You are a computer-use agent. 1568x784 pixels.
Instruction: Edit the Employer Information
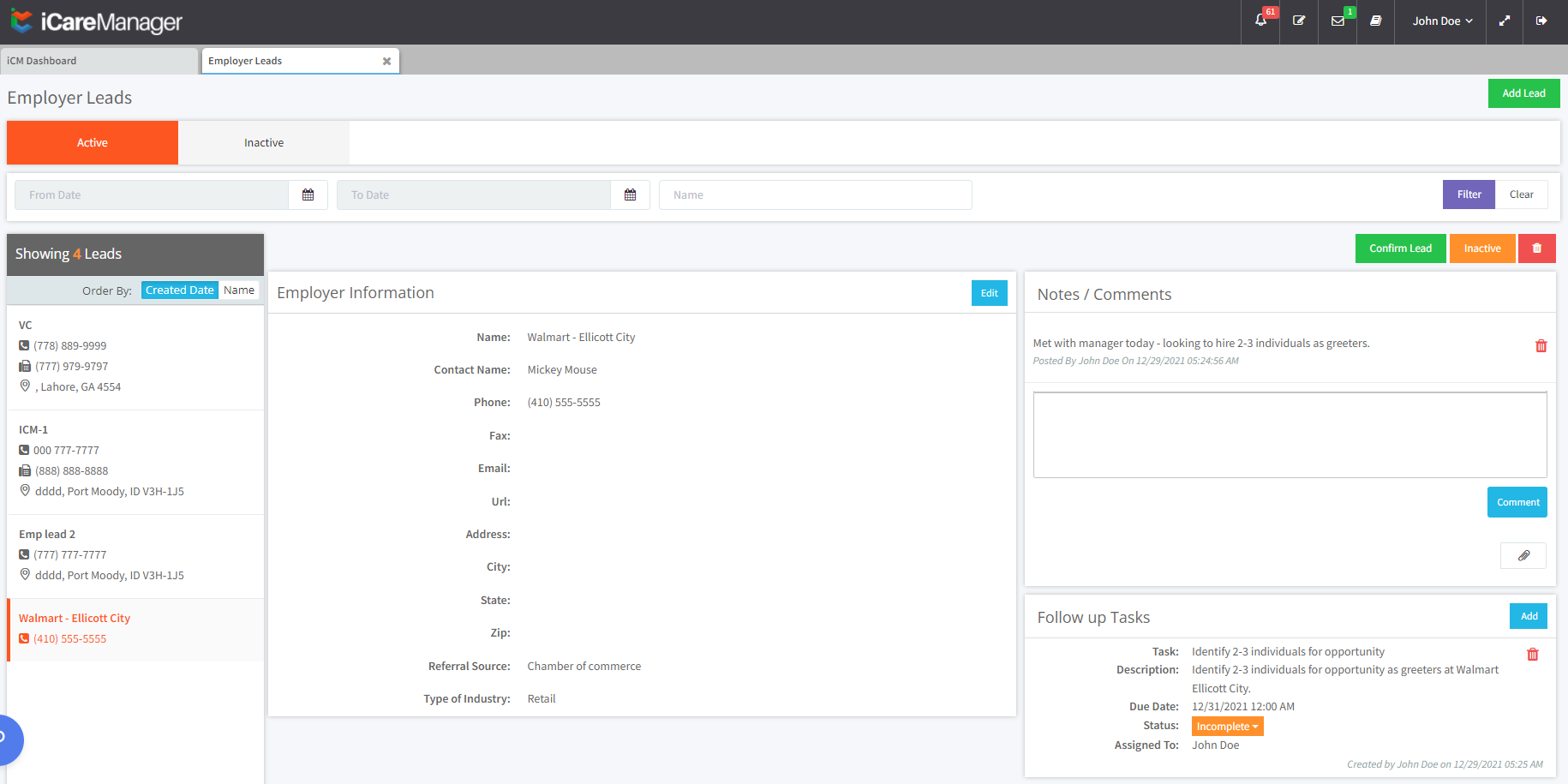pos(990,293)
